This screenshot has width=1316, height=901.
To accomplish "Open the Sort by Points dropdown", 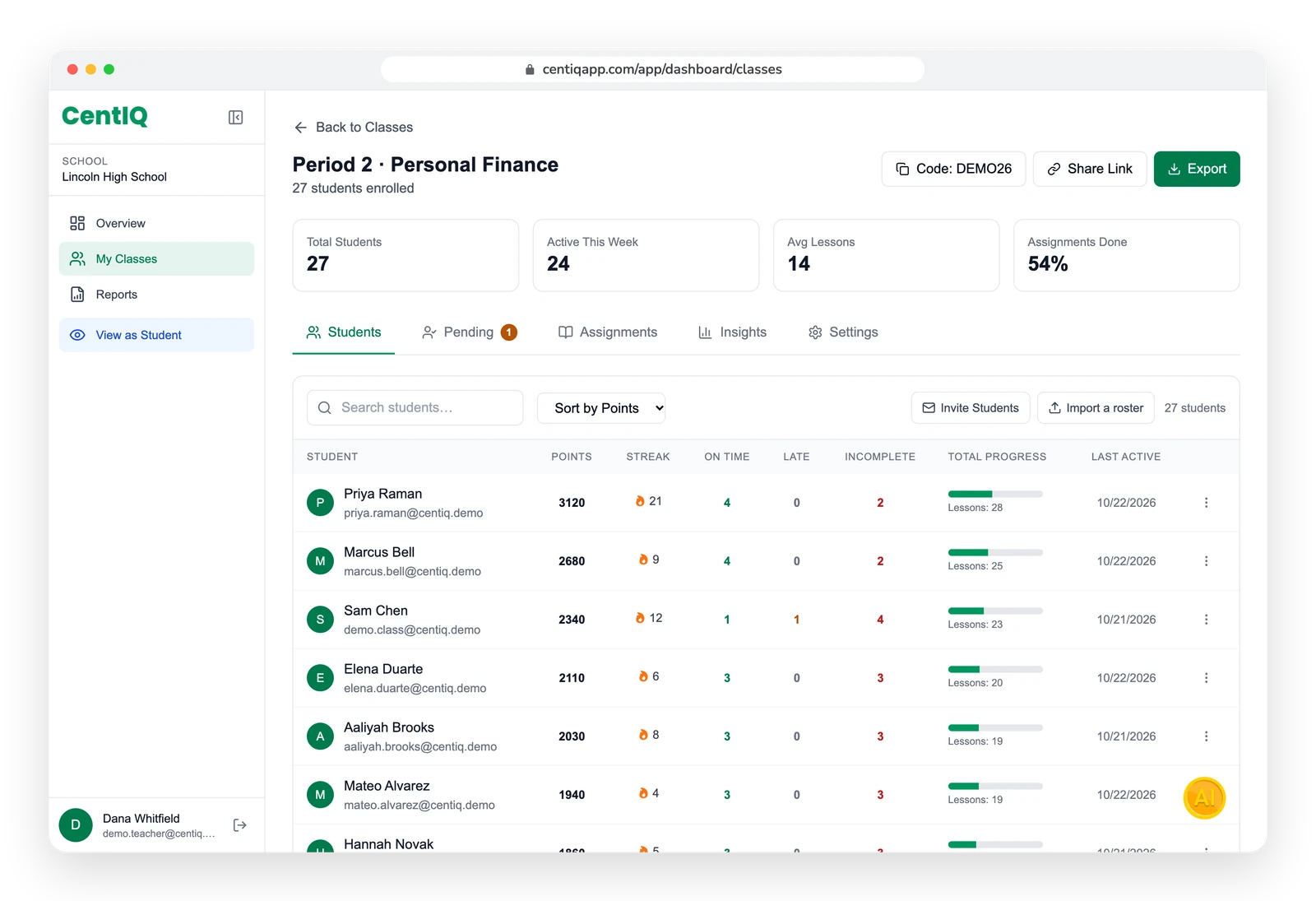I will 601,408.
